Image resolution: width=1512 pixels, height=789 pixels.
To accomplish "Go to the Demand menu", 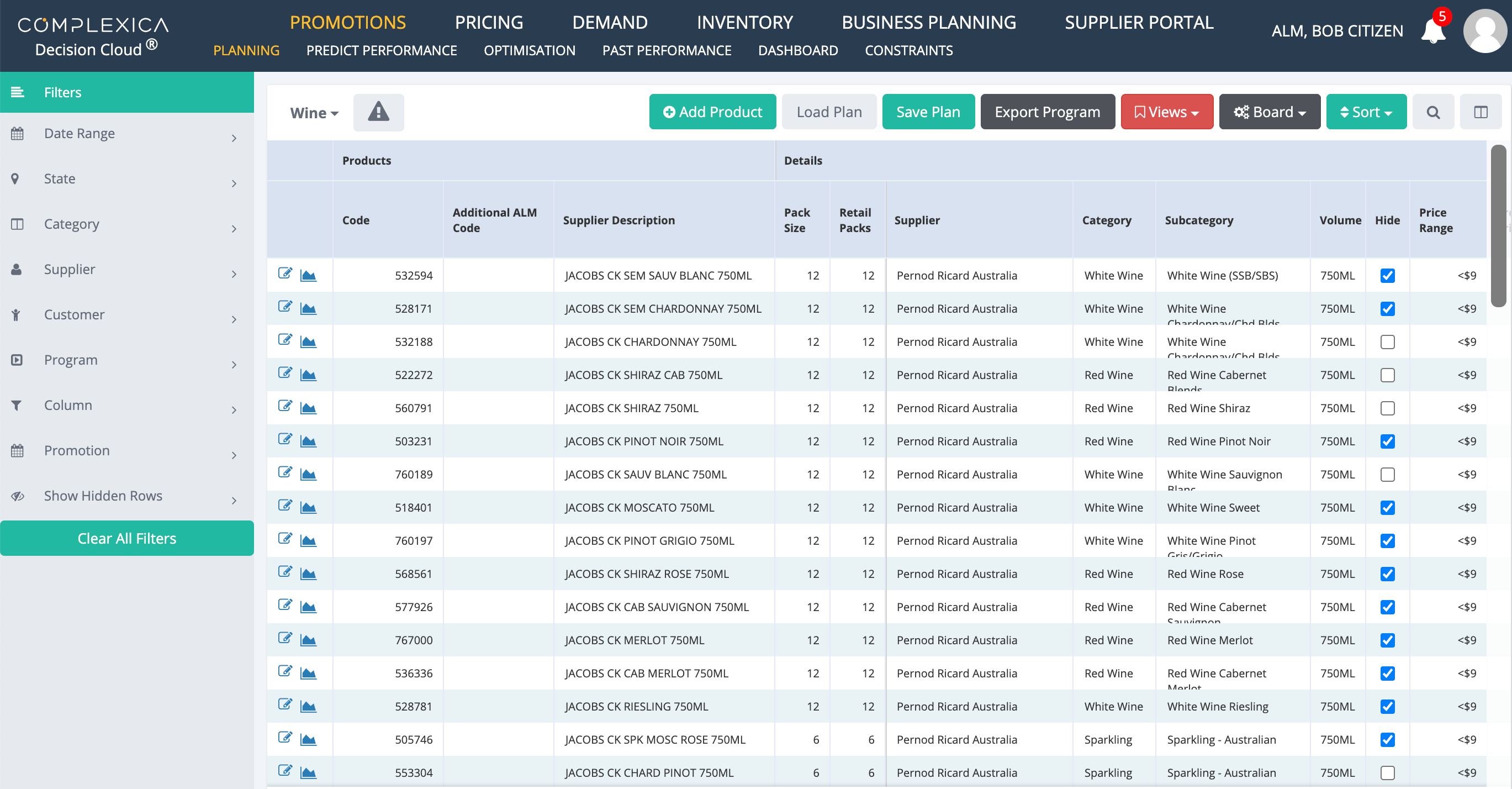I will [609, 22].
